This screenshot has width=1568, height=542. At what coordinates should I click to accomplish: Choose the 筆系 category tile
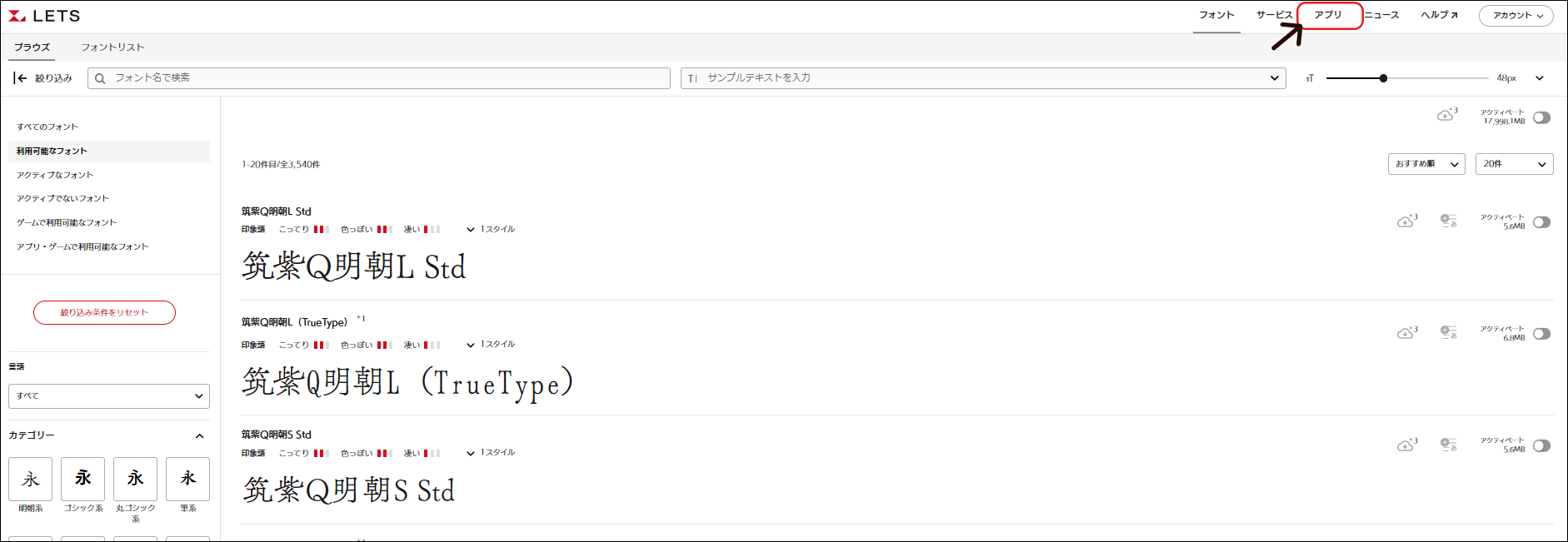[x=187, y=480]
